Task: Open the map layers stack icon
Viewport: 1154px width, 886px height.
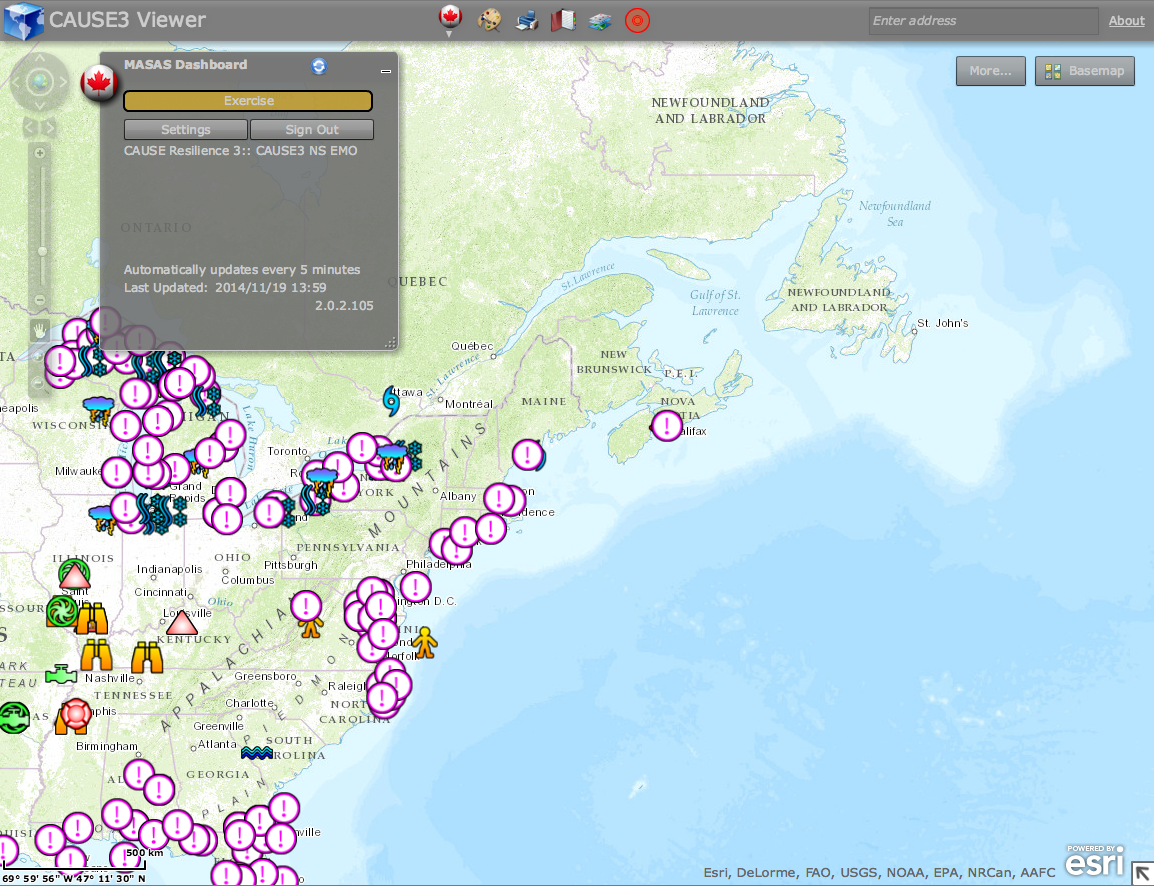Action: 600,21
